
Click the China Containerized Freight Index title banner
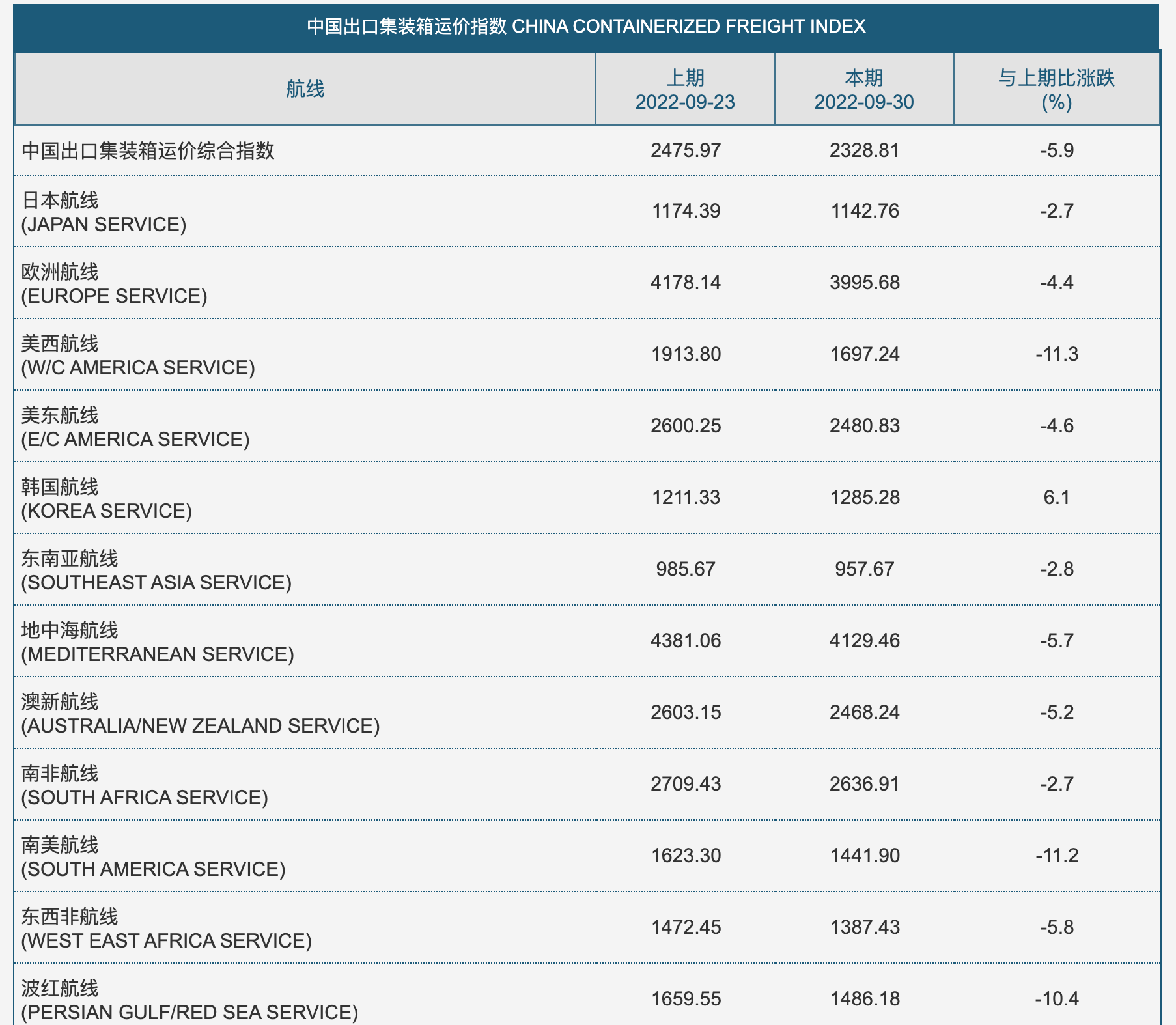click(x=586, y=26)
